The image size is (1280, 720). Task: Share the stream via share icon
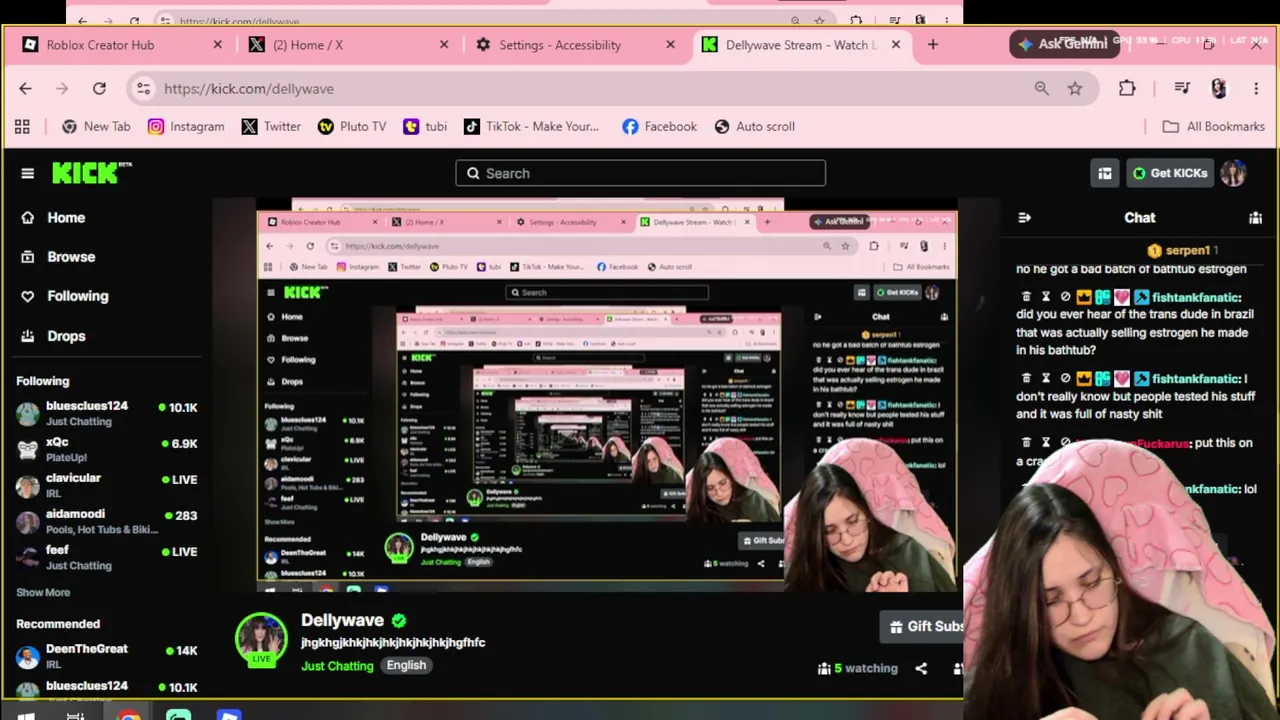click(921, 668)
